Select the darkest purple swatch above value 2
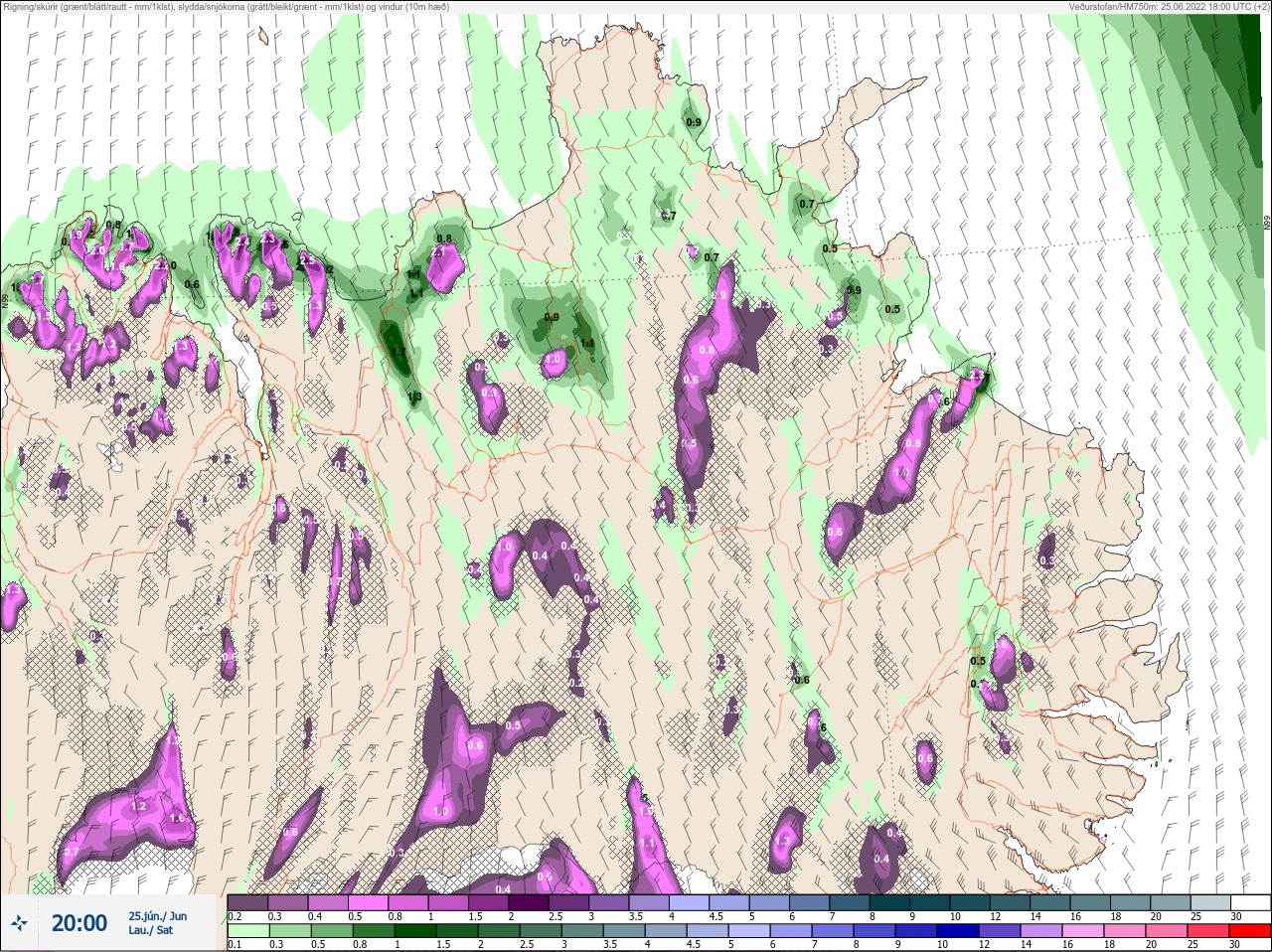The width and height of the screenshot is (1272, 952). pyautogui.click(x=529, y=902)
